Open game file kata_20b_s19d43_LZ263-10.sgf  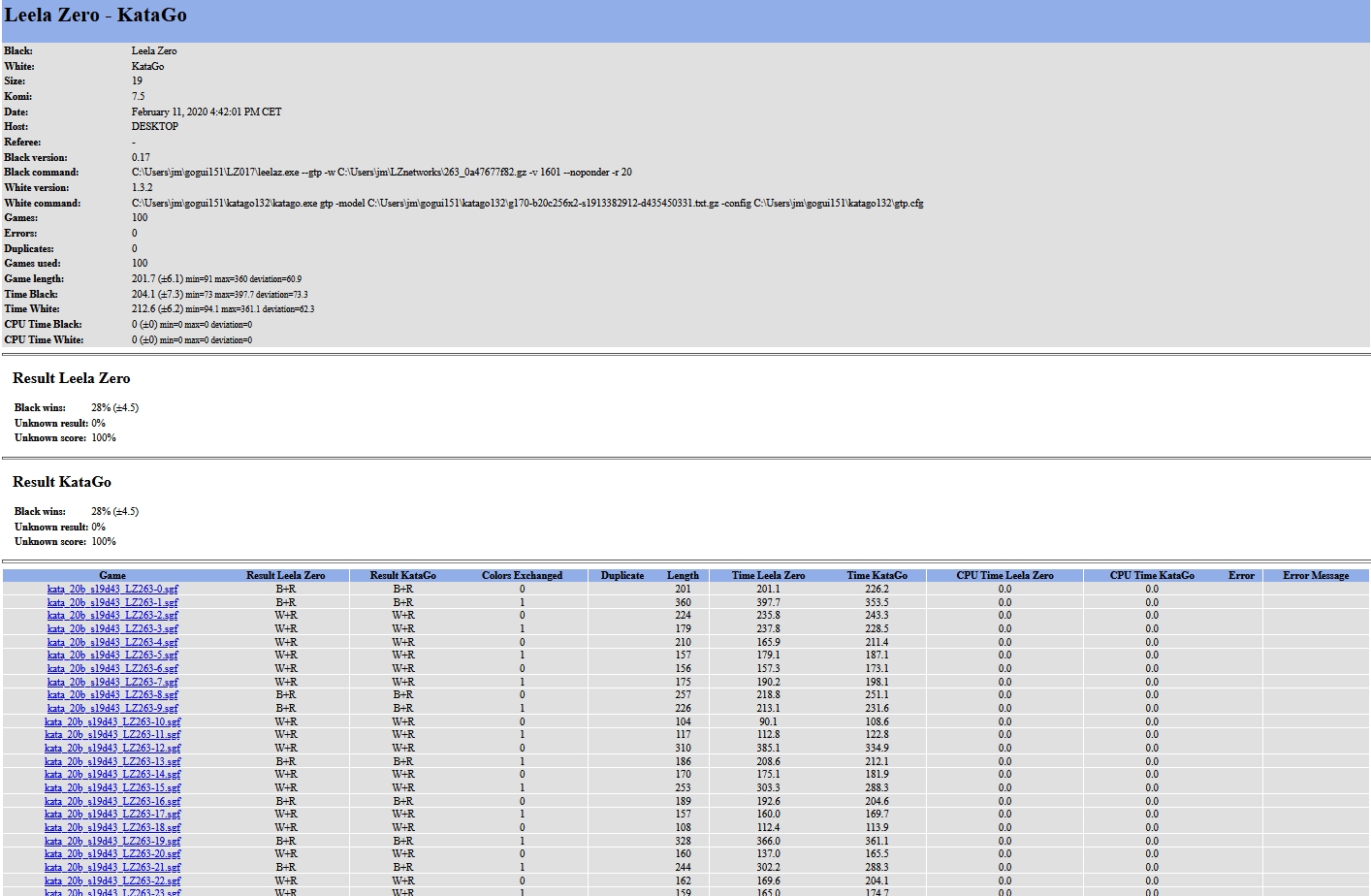point(112,721)
